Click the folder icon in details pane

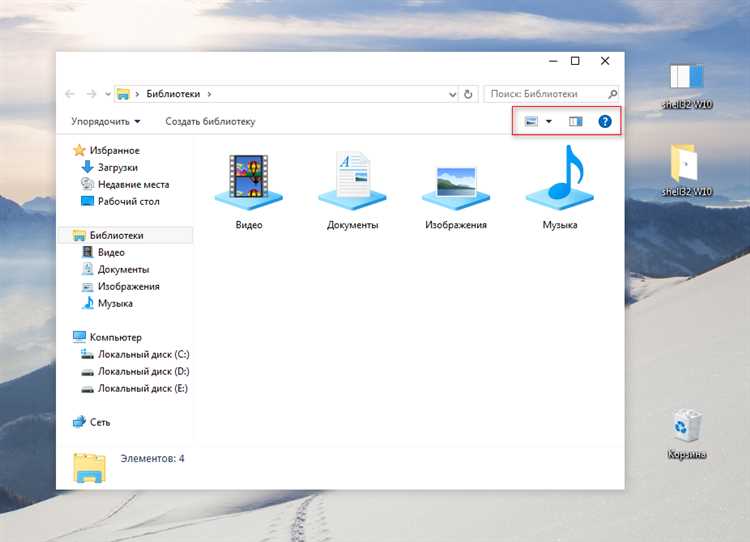coord(89,467)
